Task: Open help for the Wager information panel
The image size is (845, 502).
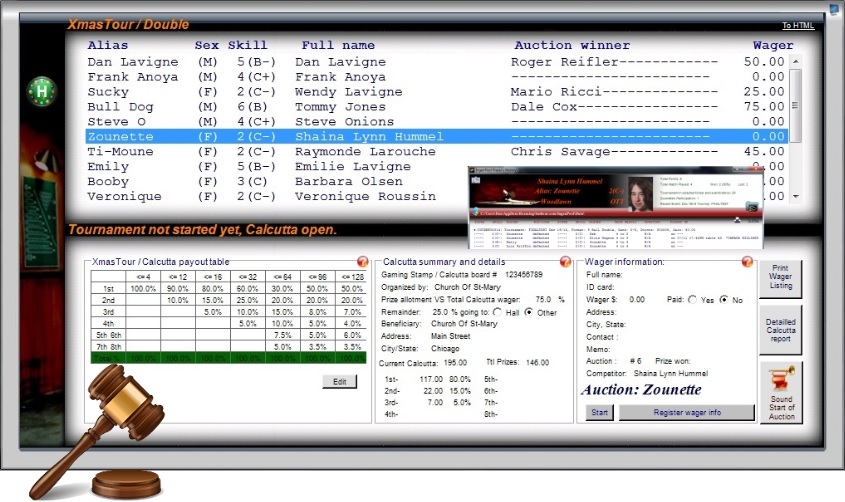Action: point(747,262)
